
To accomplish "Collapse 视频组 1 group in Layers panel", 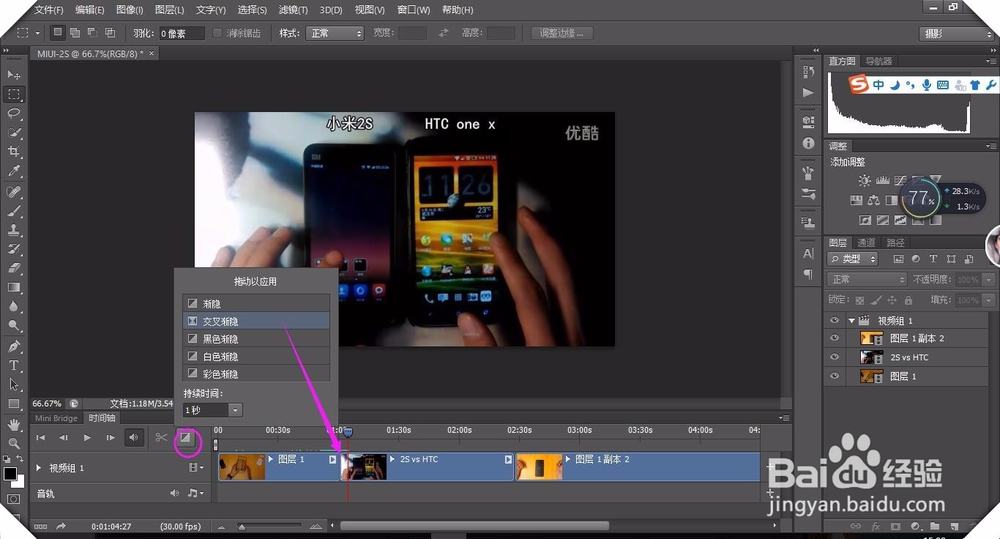I will [851, 320].
